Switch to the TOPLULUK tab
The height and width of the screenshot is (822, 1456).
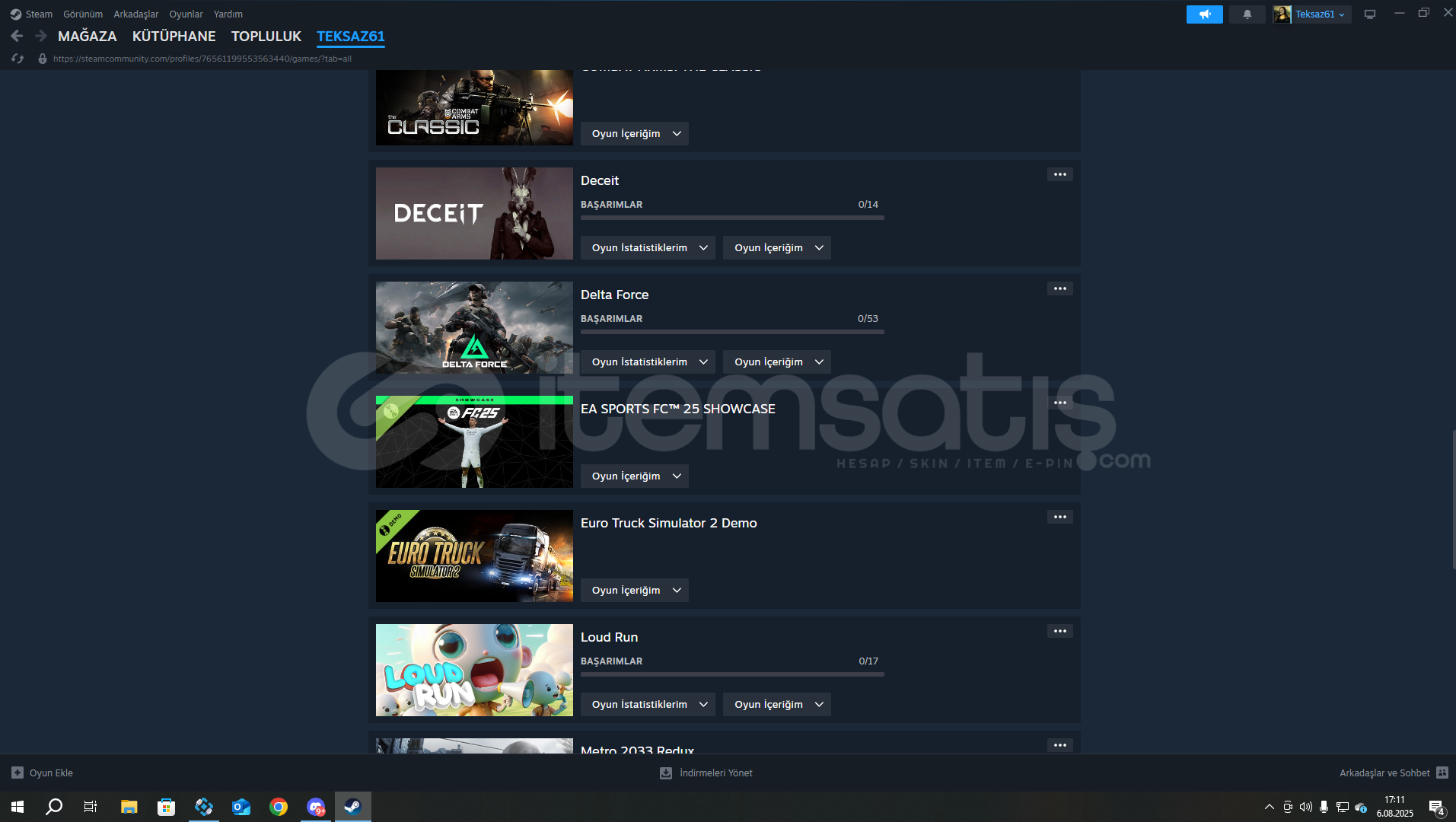point(266,36)
